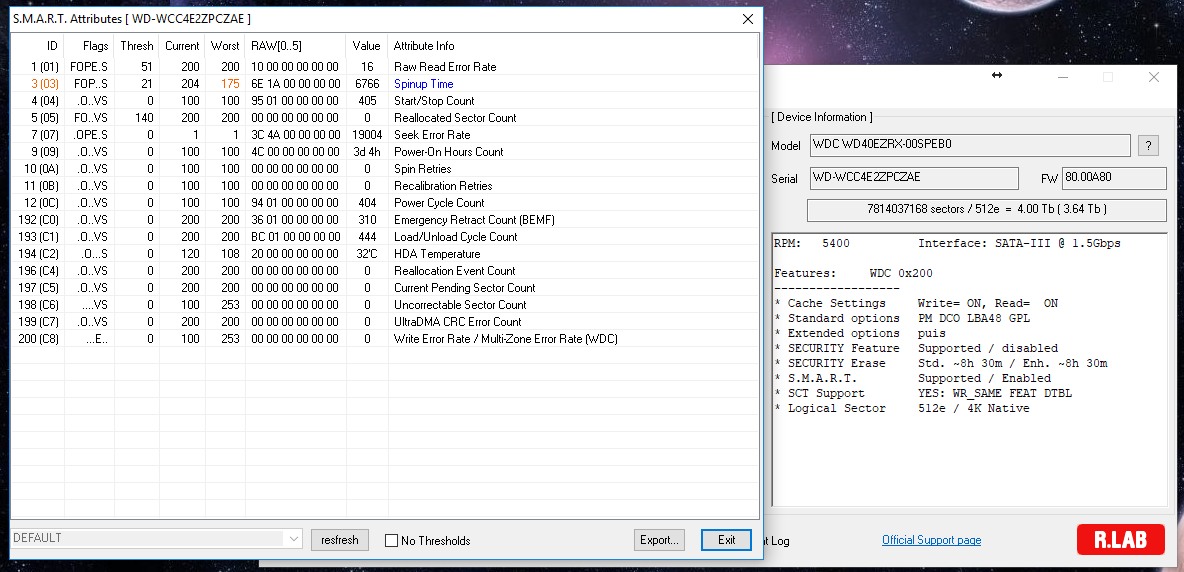Select the Power-On Hours Count row
The height and width of the screenshot is (572, 1184).
[x=384, y=152]
